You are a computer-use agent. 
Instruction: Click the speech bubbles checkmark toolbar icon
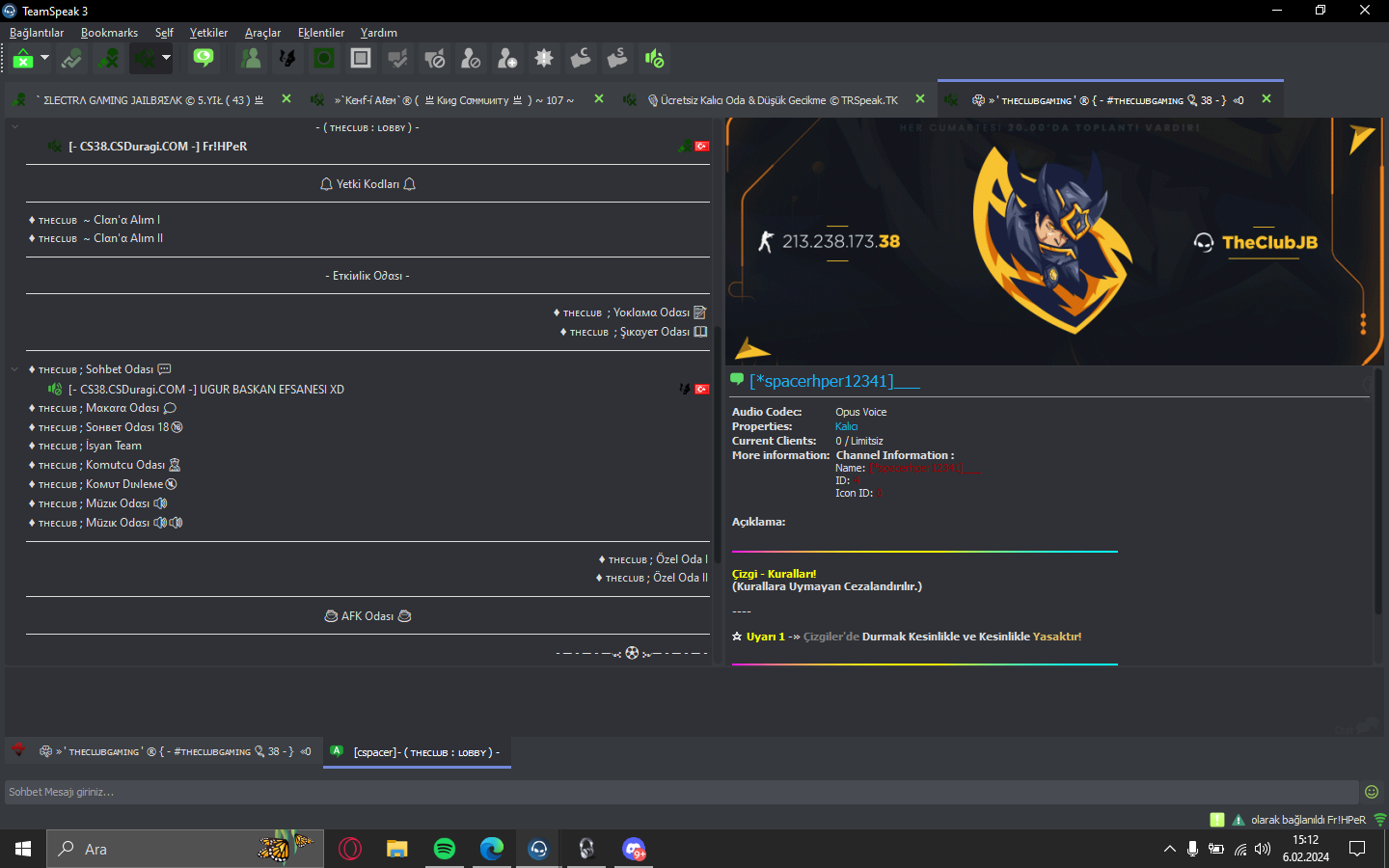pos(397,59)
